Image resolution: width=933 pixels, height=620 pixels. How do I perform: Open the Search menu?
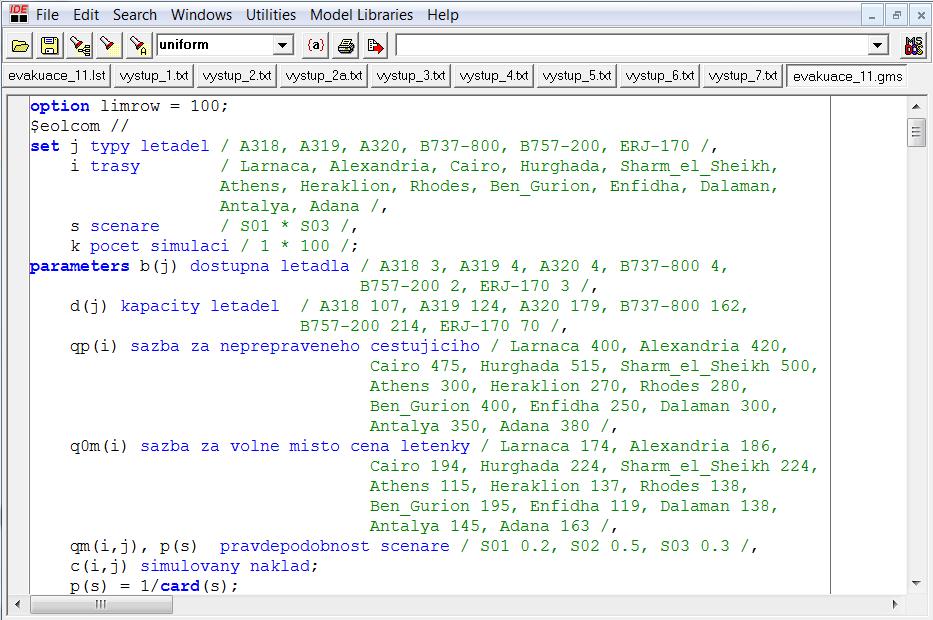coord(135,15)
